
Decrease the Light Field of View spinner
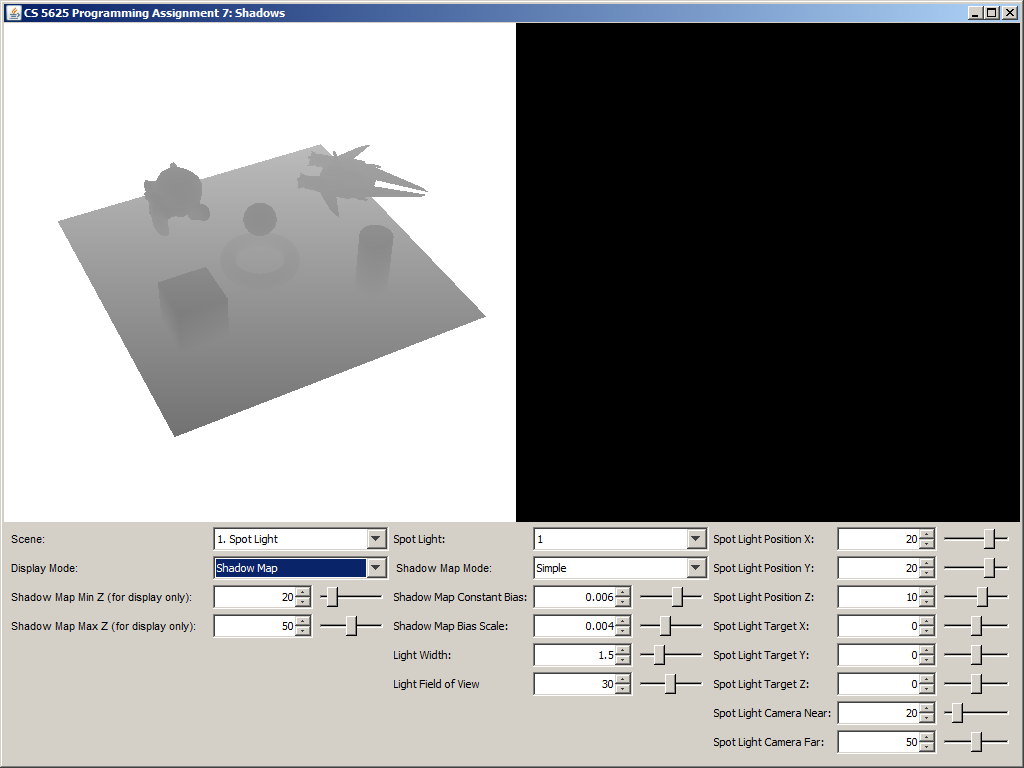tap(623, 689)
